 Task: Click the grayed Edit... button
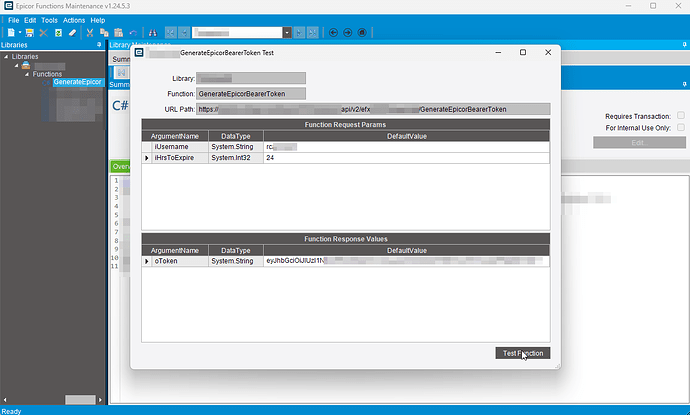639,143
